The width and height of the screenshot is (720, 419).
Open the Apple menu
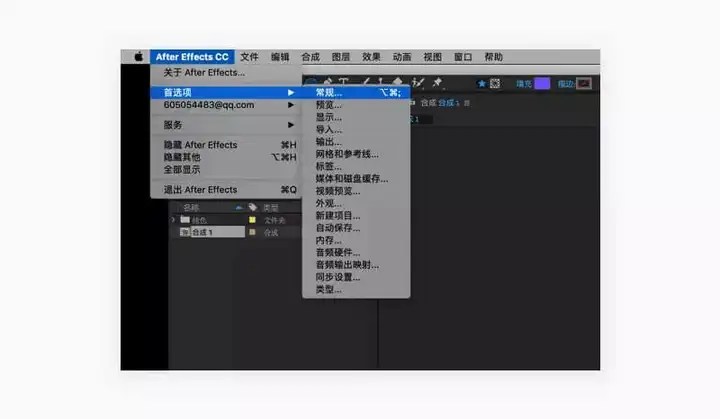point(138,57)
